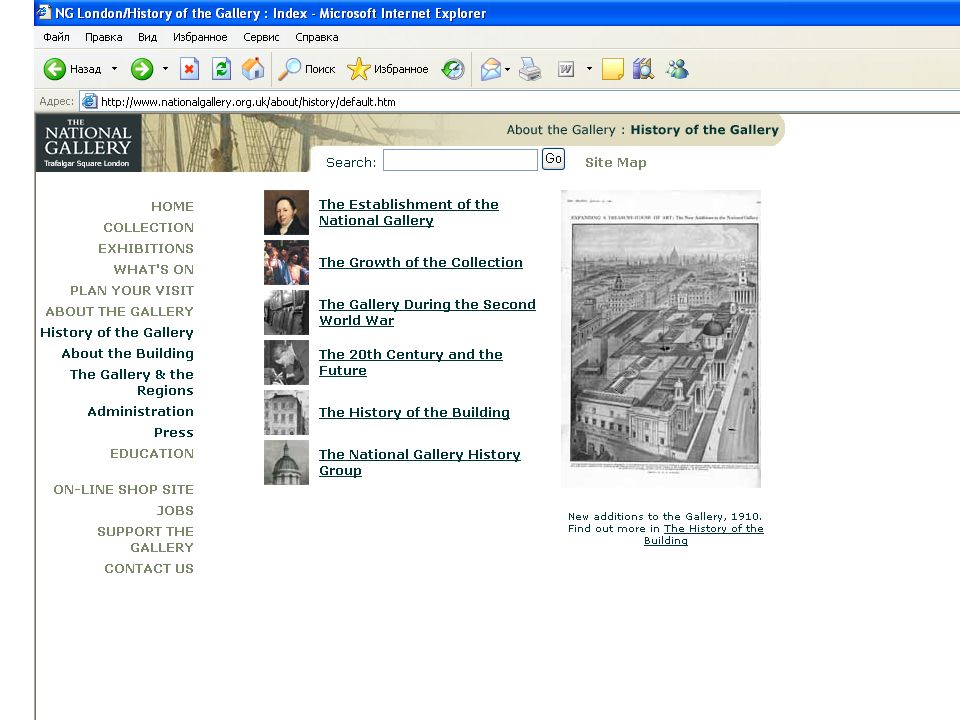960x720 pixels.
Task: Expand the Forward button history dropdown
Action: point(165,69)
